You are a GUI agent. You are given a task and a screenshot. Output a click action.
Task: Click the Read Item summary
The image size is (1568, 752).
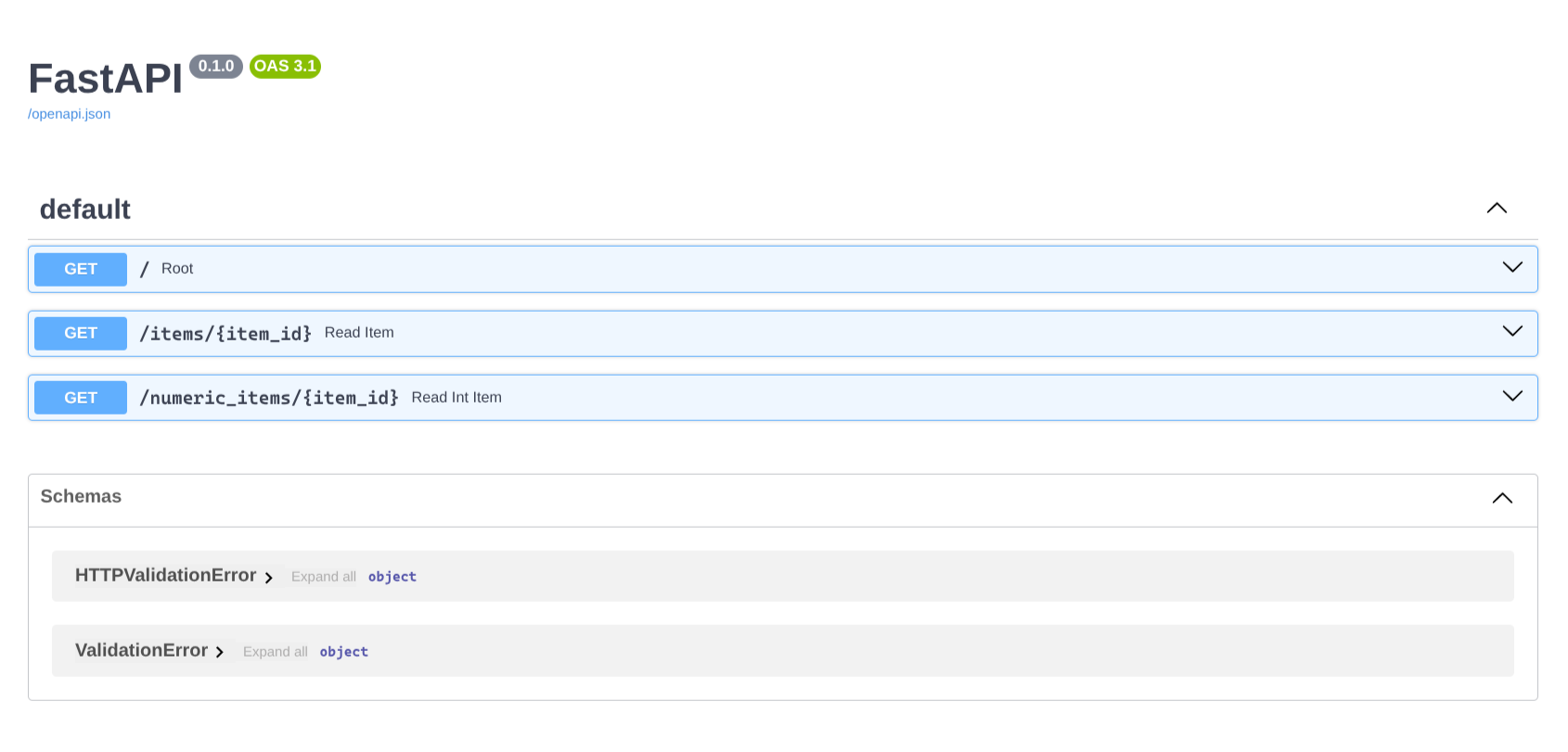(x=359, y=332)
